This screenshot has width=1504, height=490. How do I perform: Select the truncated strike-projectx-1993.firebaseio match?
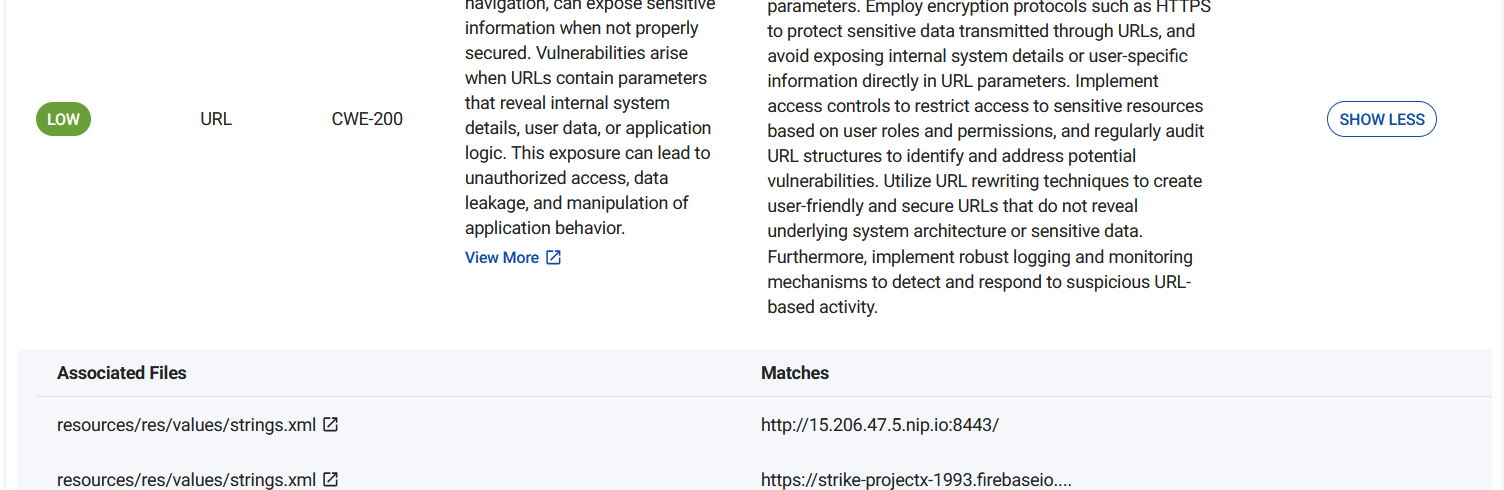915,479
